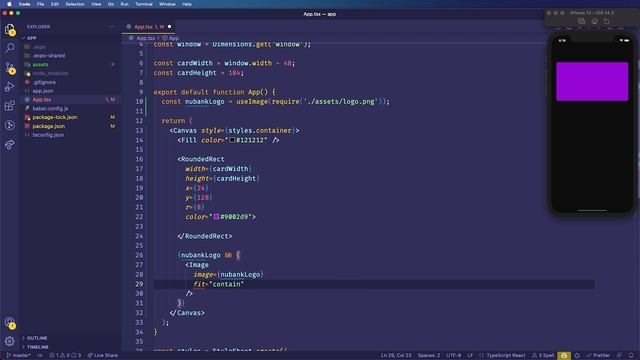Open the Run and Debug view
Screen dimensions: 640x360
[10, 87]
